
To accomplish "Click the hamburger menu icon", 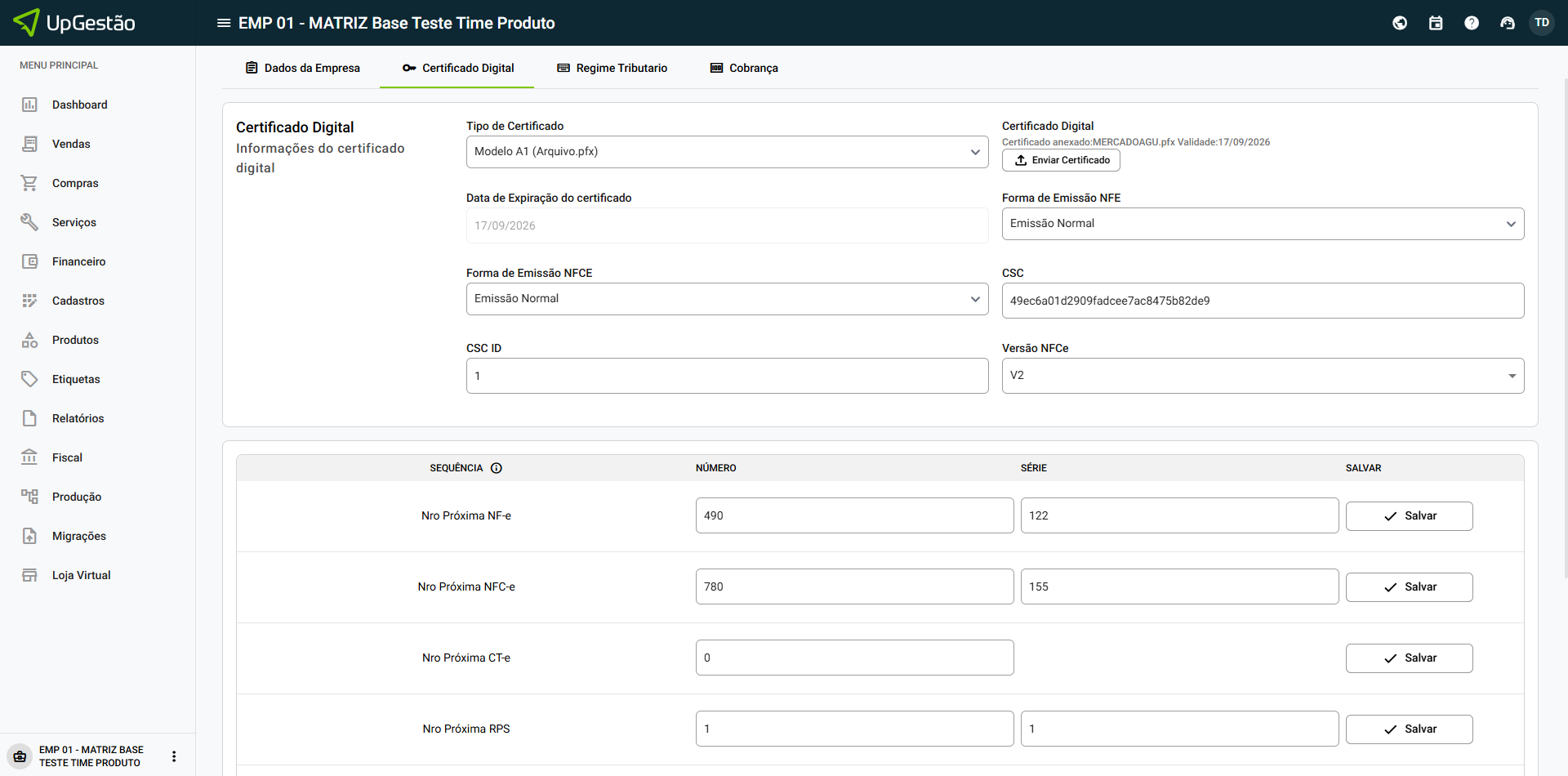I will [223, 23].
